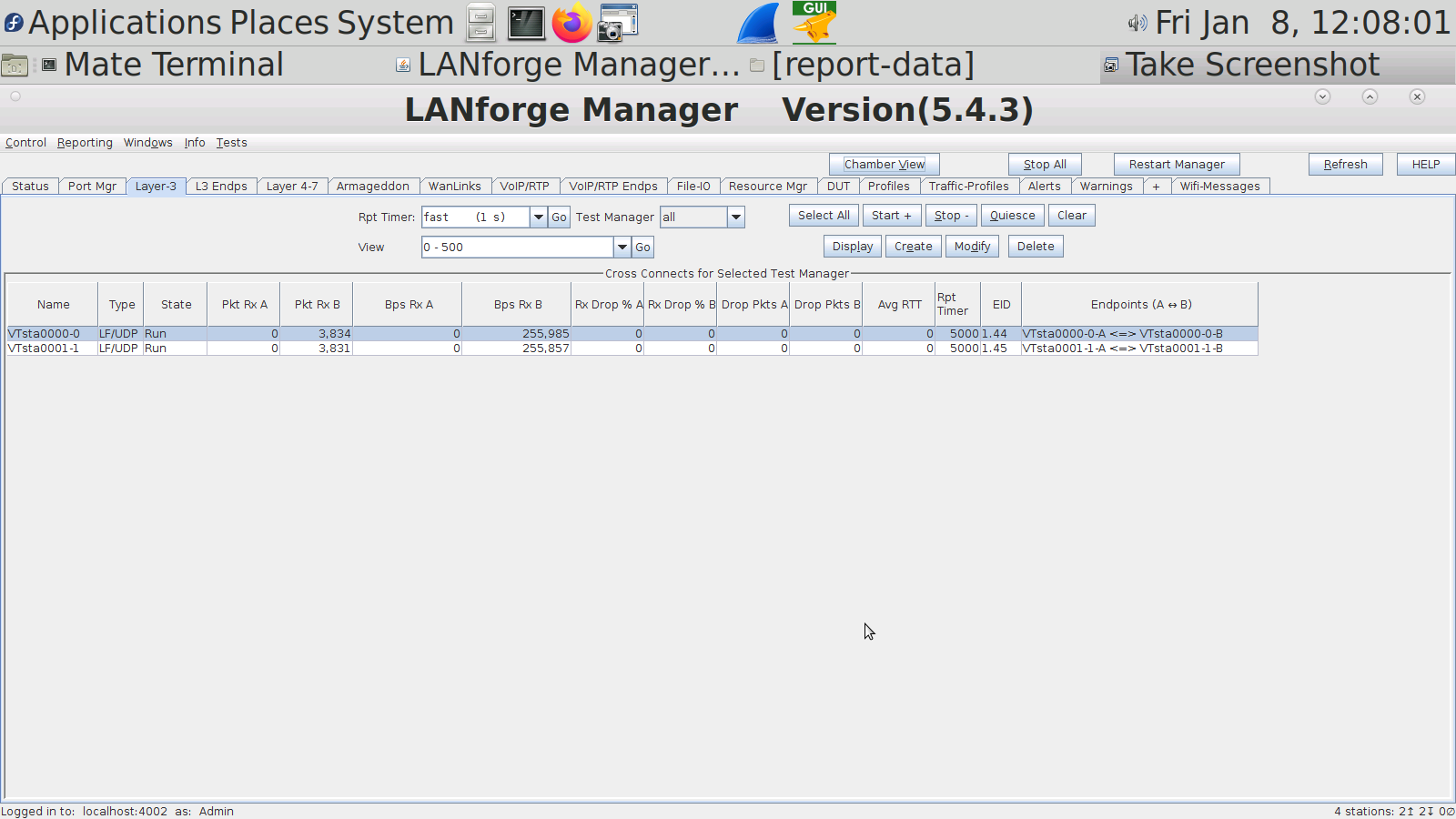Open the file manager launcher in the top panel
The width and height of the screenshot is (1456, 819).
(480, 23)
